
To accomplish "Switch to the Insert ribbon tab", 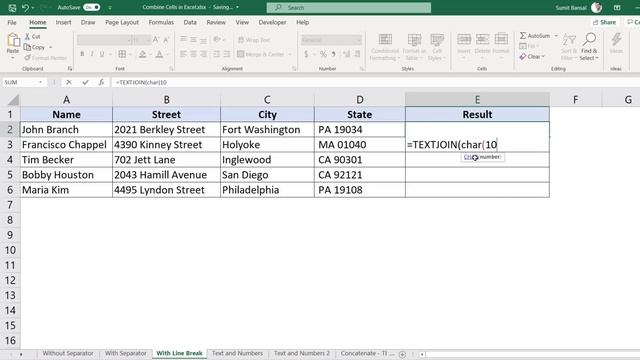I will pos(63,22).
